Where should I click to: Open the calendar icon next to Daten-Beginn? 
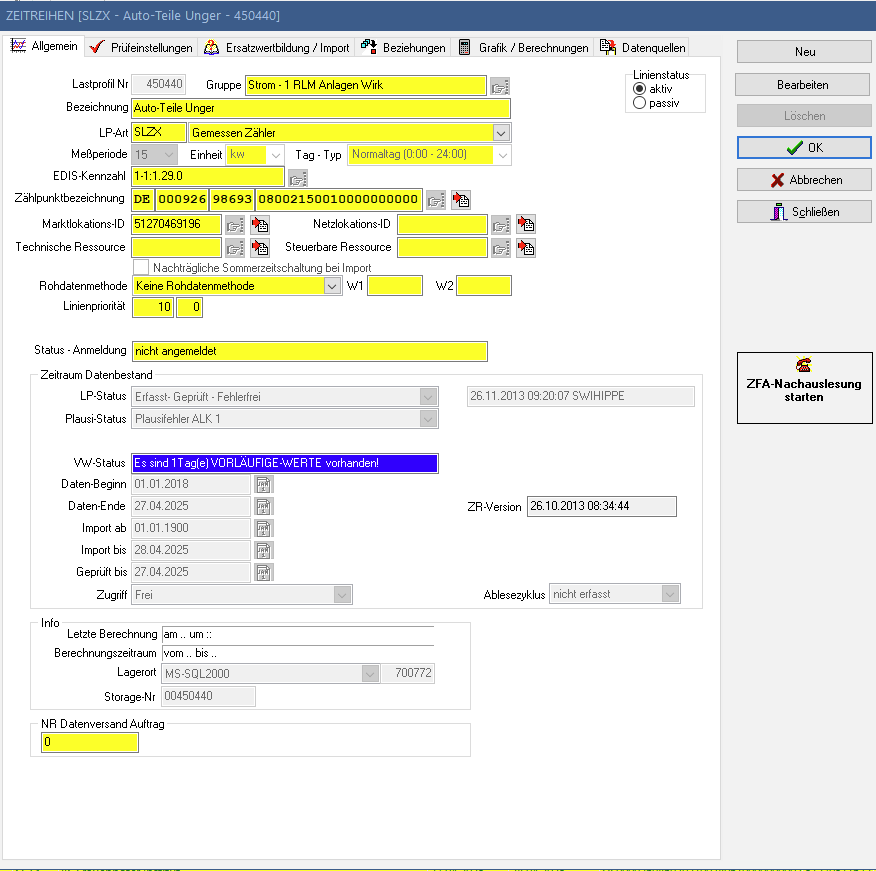[263, 485]
